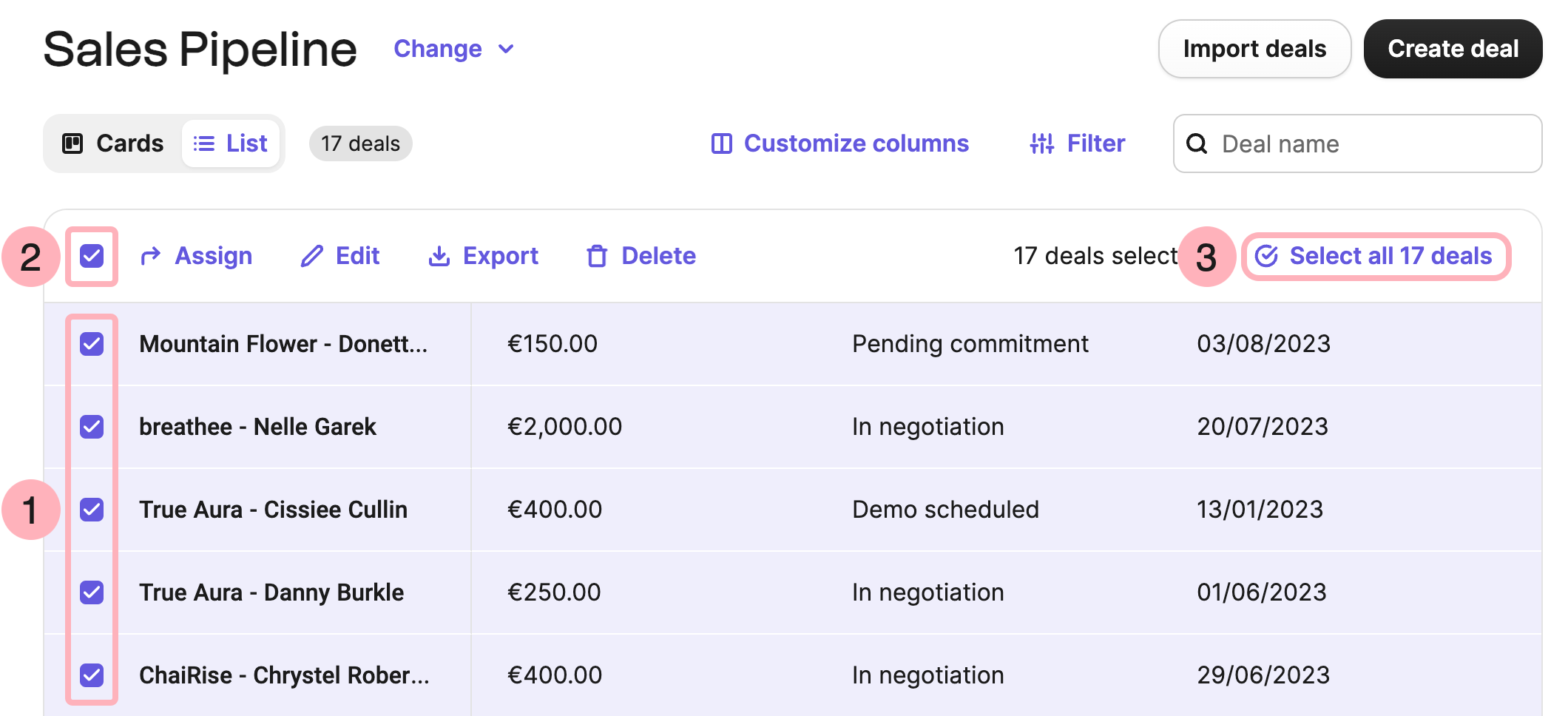Uncheck the select-all checkbox in the toolbar
1568x716 pixels.
tap(92, 255)
